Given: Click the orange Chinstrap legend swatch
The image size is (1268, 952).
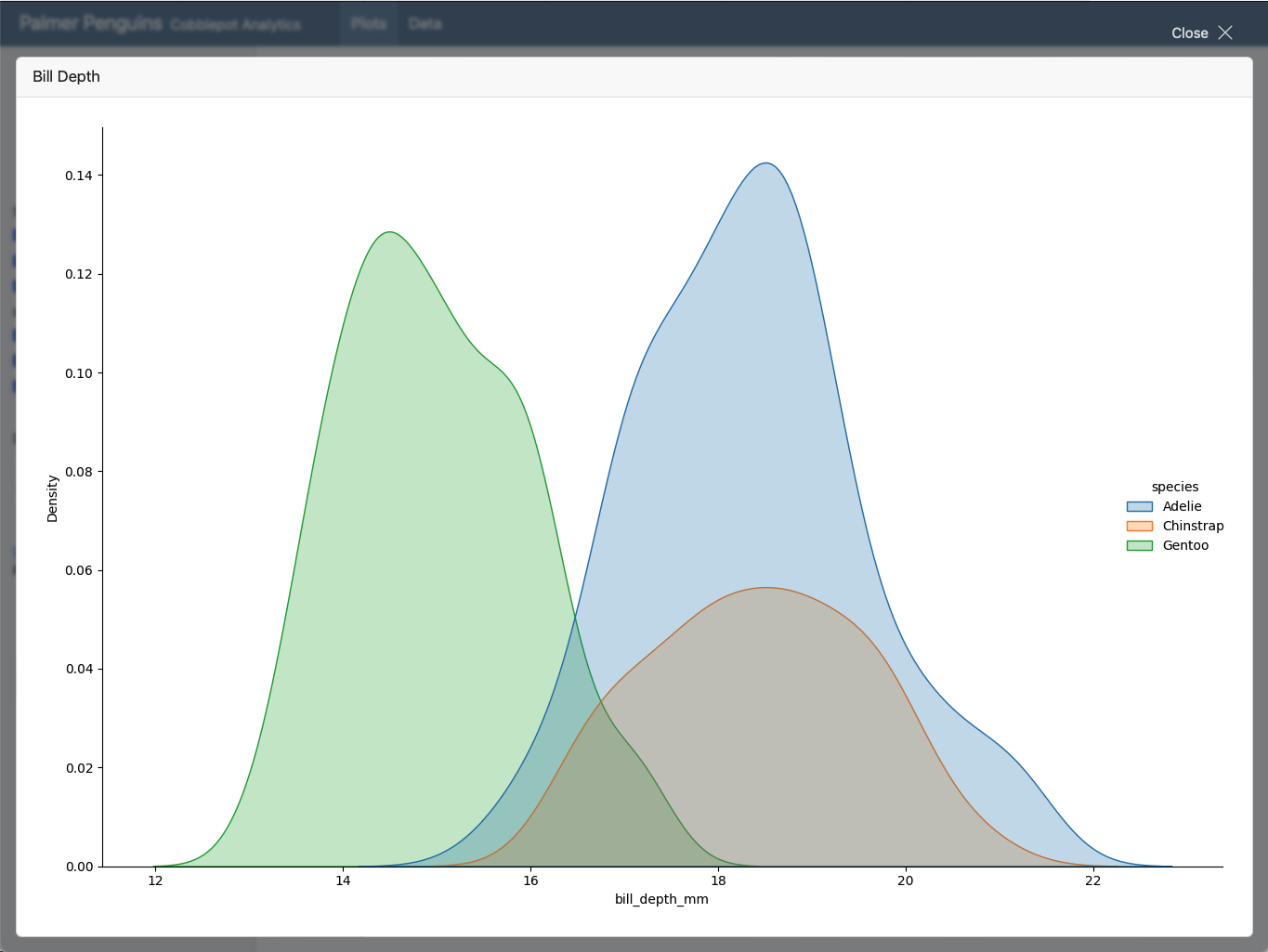Looking at the screenshot, I should click(1139, 527).
